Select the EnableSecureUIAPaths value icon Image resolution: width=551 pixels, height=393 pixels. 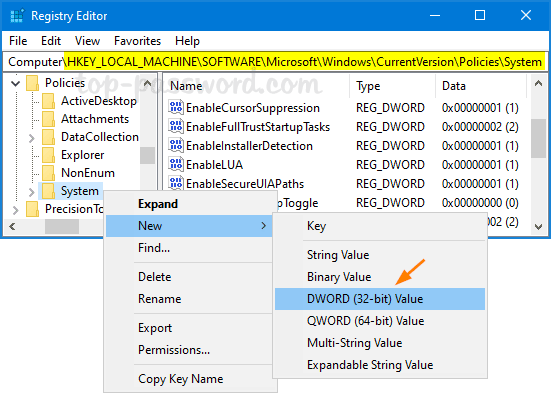[176, 183]
